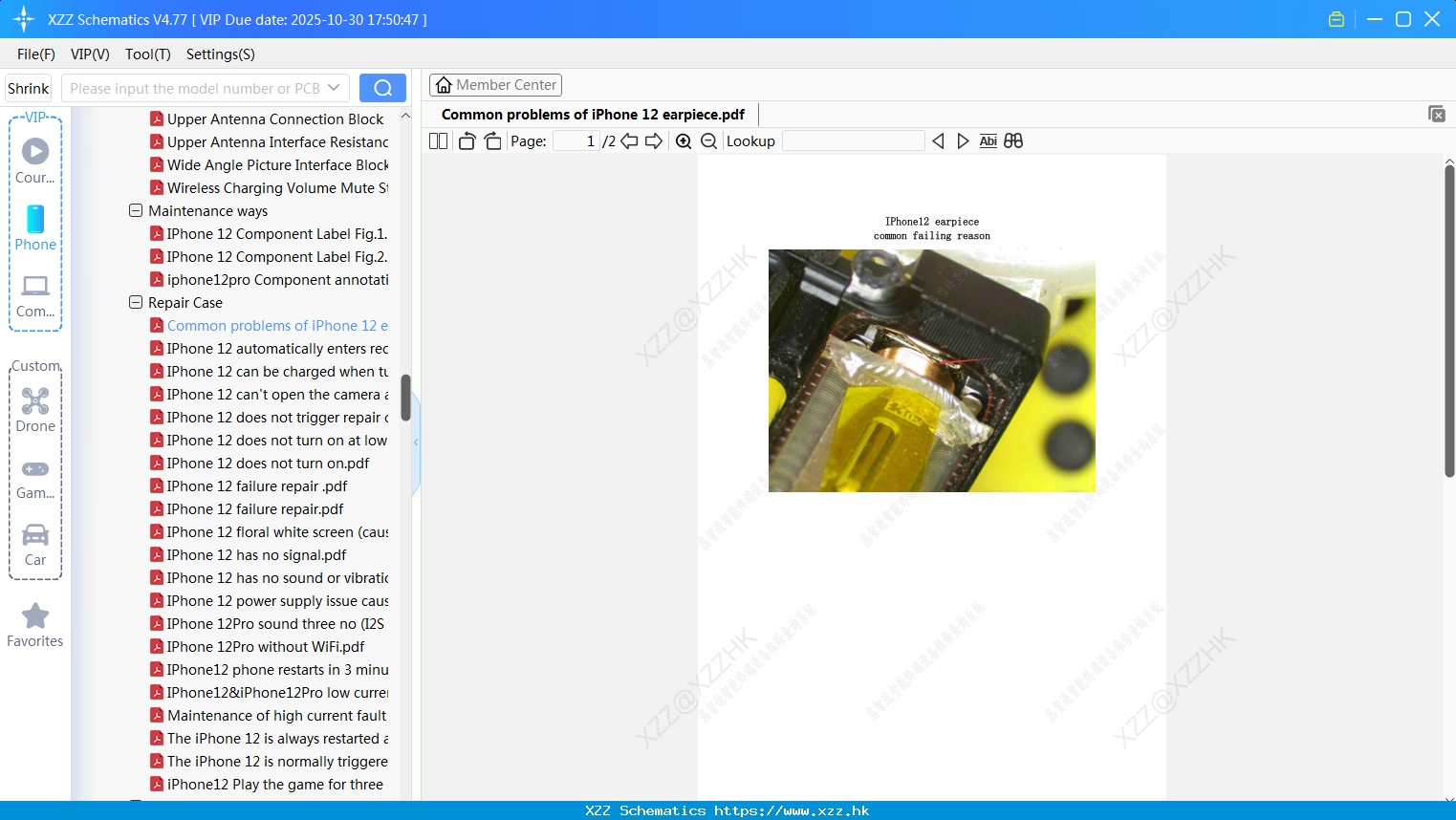The width and height of the screenshot is (1456, 820).
Task: Open Wireless Charging Volume Mute file
Action: [x=270, y=187]
